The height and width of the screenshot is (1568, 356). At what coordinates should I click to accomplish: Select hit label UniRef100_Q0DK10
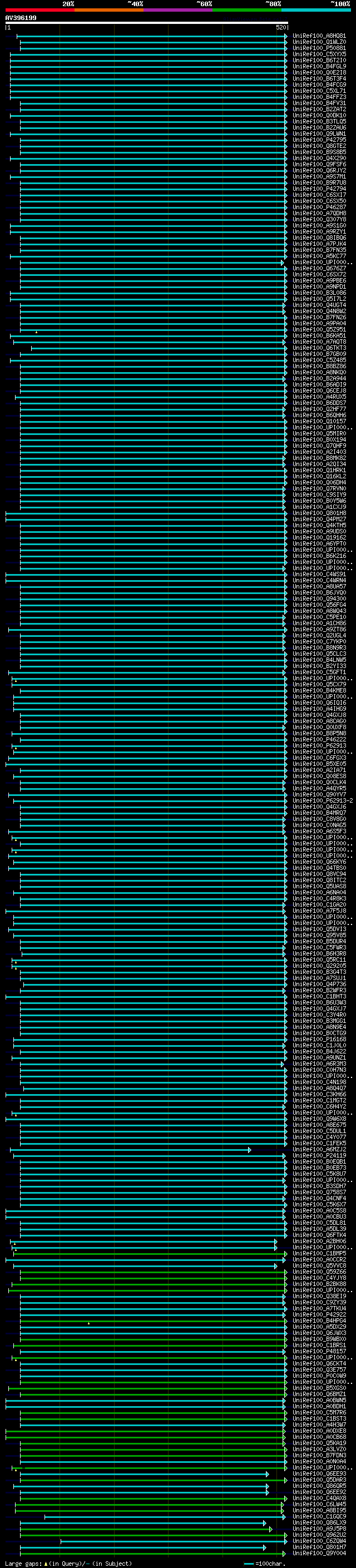click(319, 115)
